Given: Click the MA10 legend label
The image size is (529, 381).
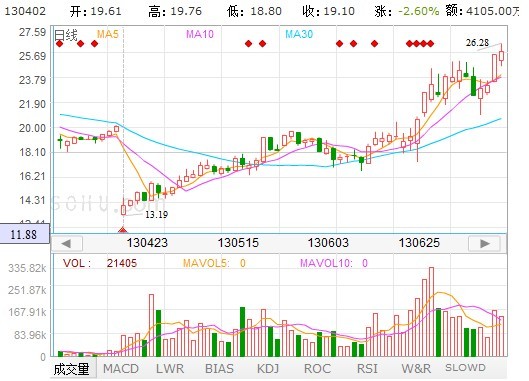Looking at the screenshot, I should point(200,34).
